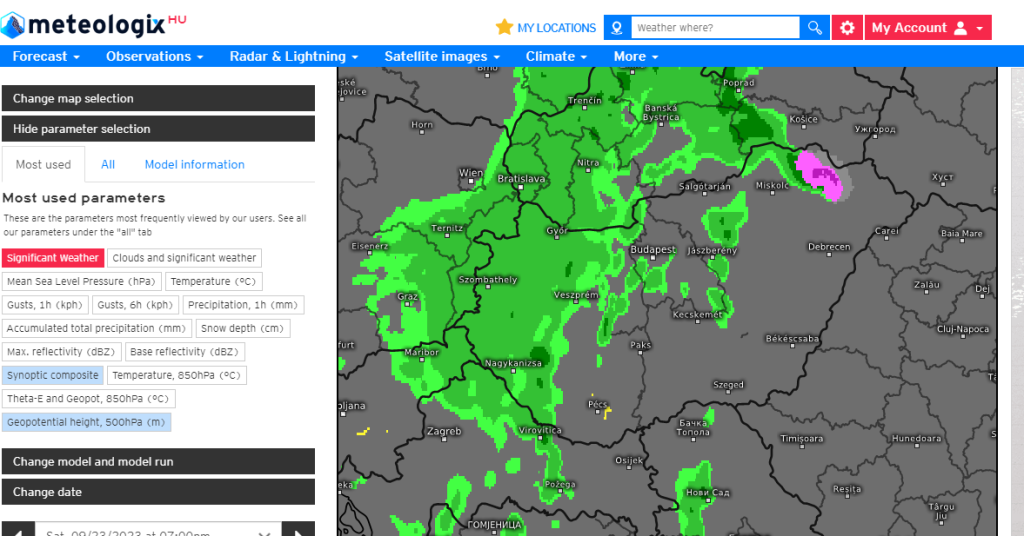
Task: Open settings with the gear icon
Action: (847, 28)
